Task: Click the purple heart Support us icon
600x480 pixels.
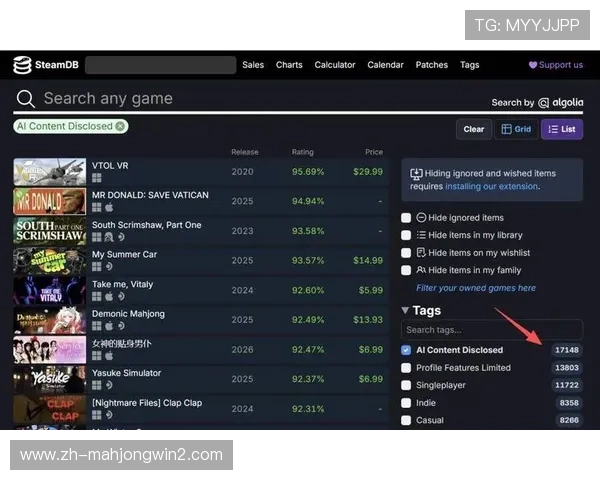Action: [x=533, y=65]
